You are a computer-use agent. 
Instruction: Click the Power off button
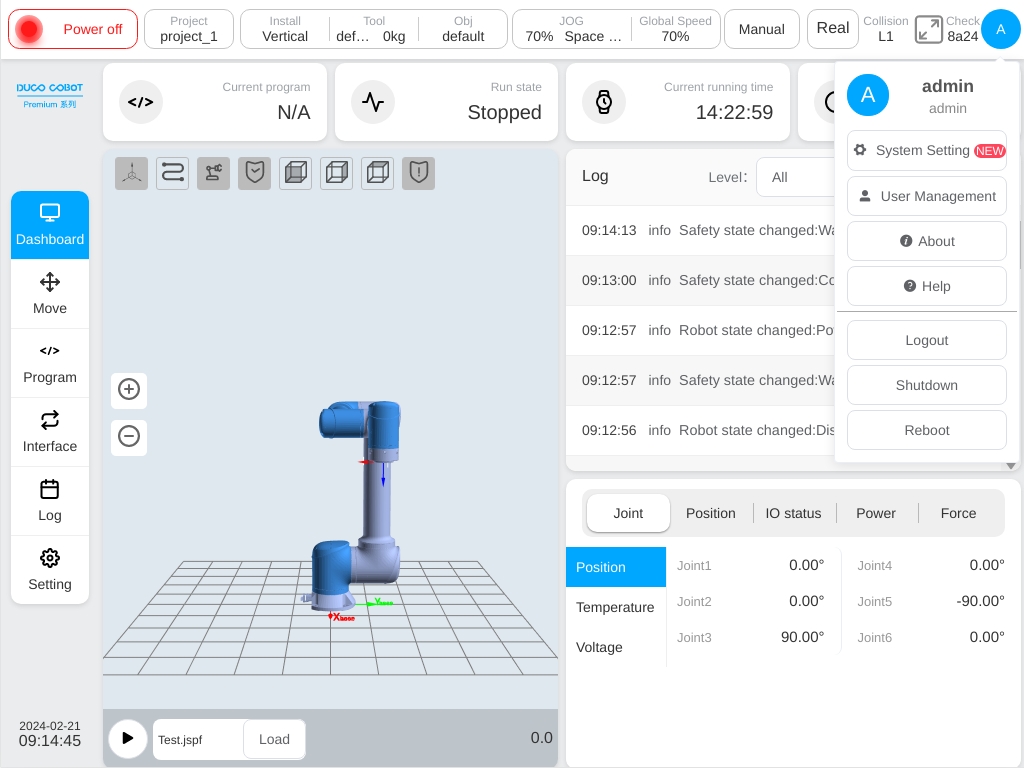[x=73, y=29]
